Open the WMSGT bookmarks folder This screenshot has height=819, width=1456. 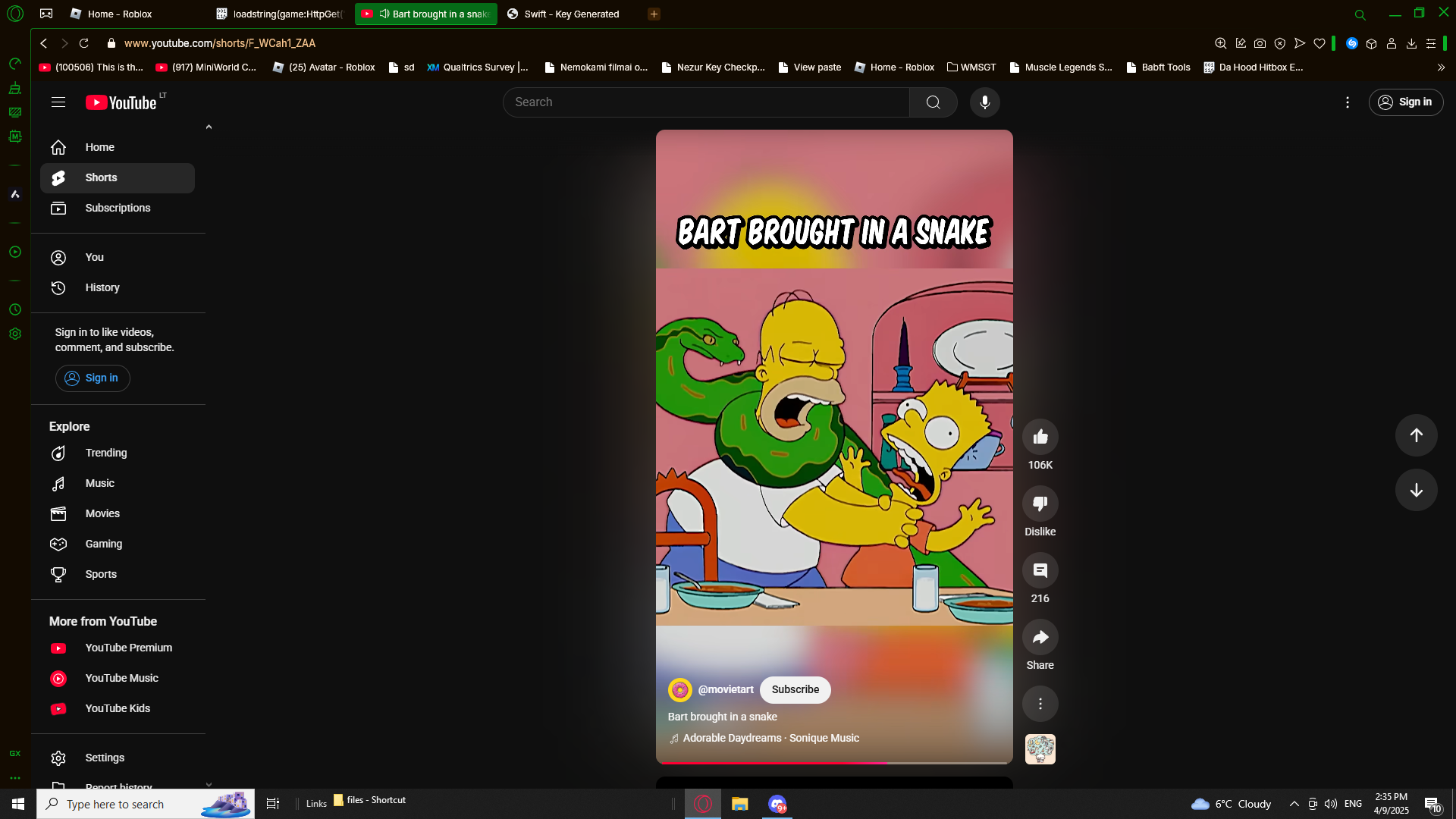tap(971, 67)
